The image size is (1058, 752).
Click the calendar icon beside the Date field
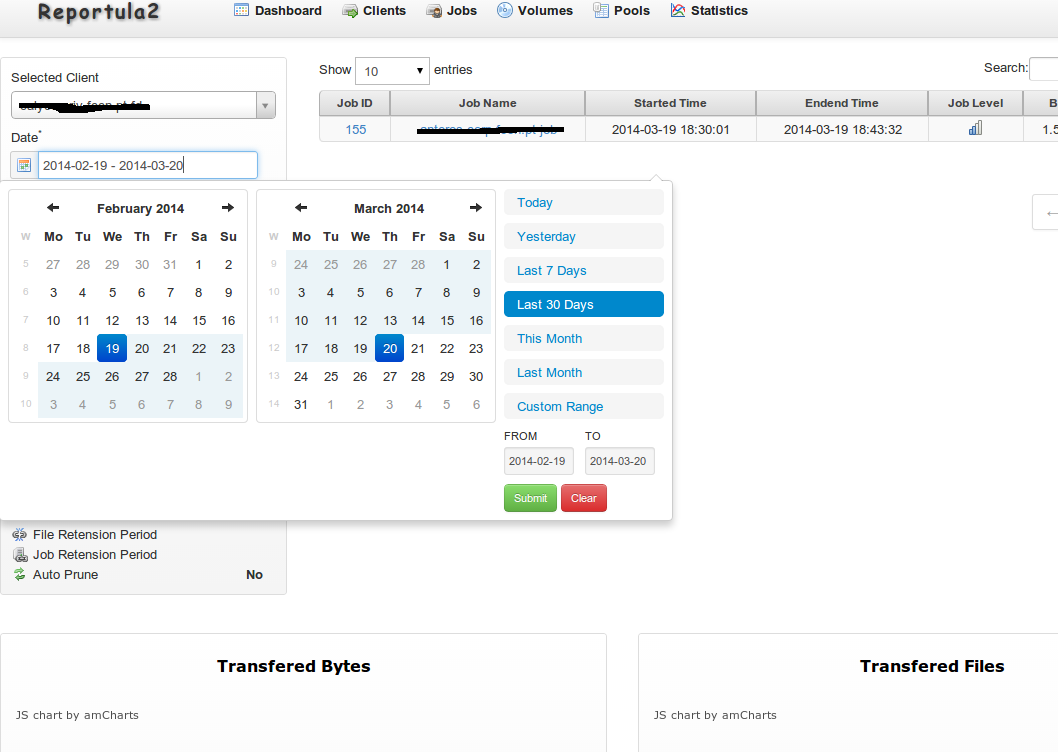tap(22, 164)
